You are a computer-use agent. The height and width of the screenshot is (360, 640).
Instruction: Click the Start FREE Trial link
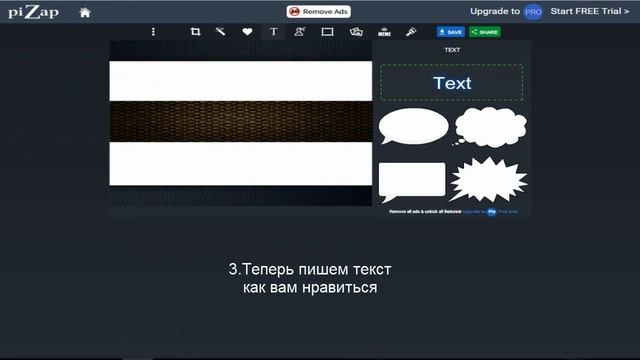pos(589,11)
